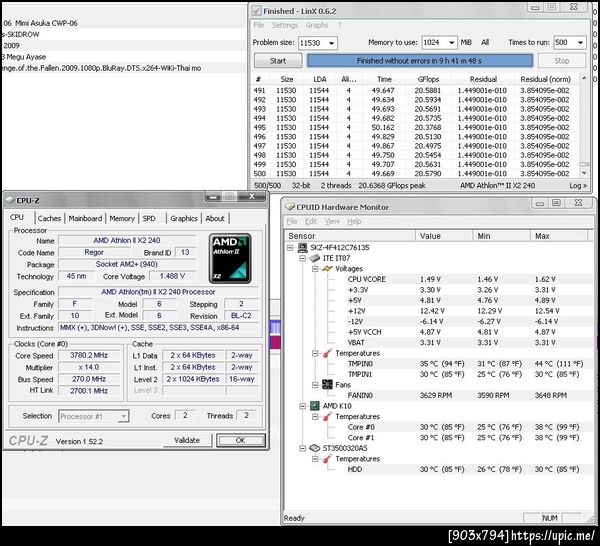Click the GFlops column header in LinX
The width and height of the screenshot is (600, 546).
click(x=428, y=79)
